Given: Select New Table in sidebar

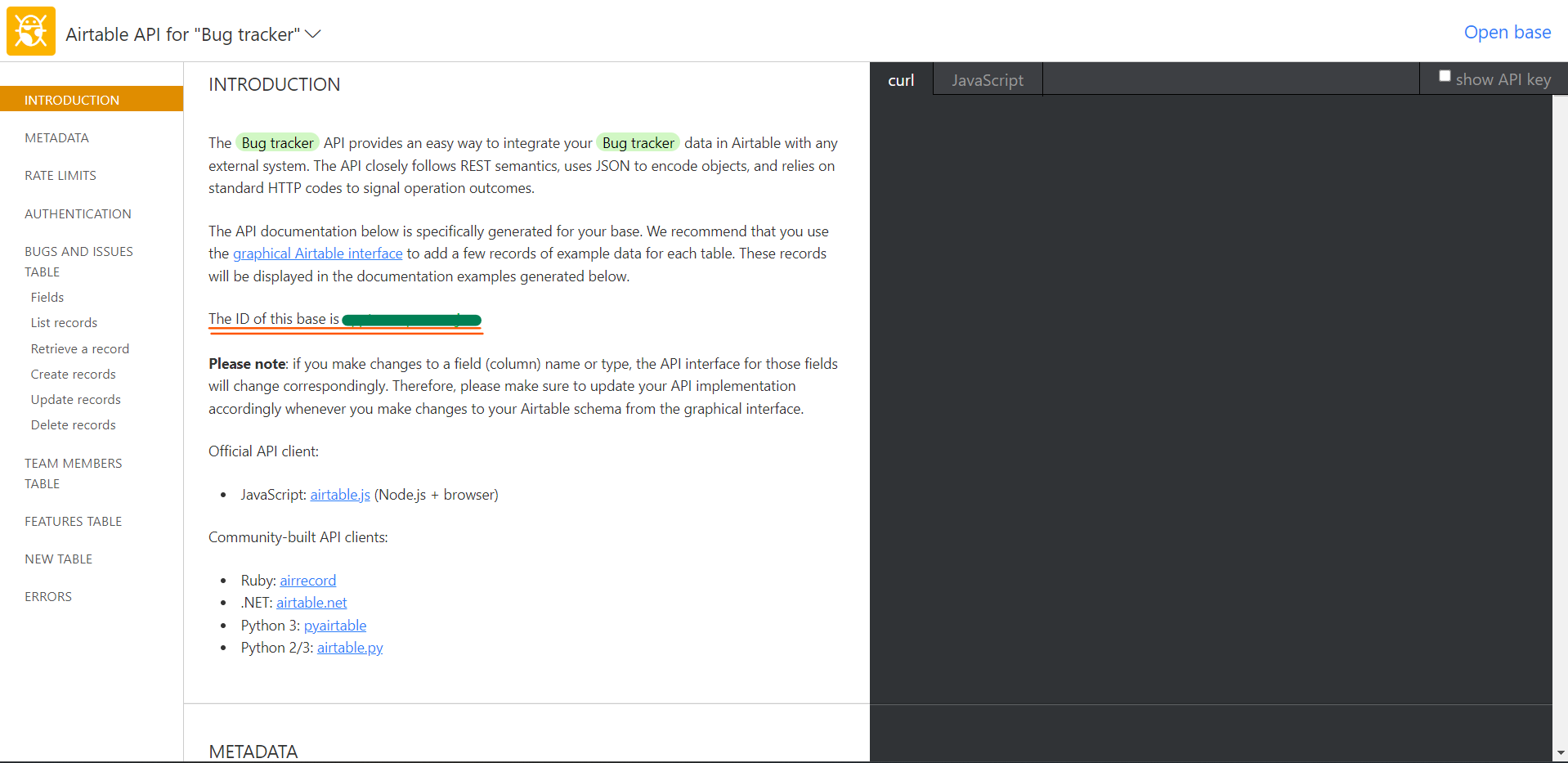Looking at the screenshot, I should 58,559.
